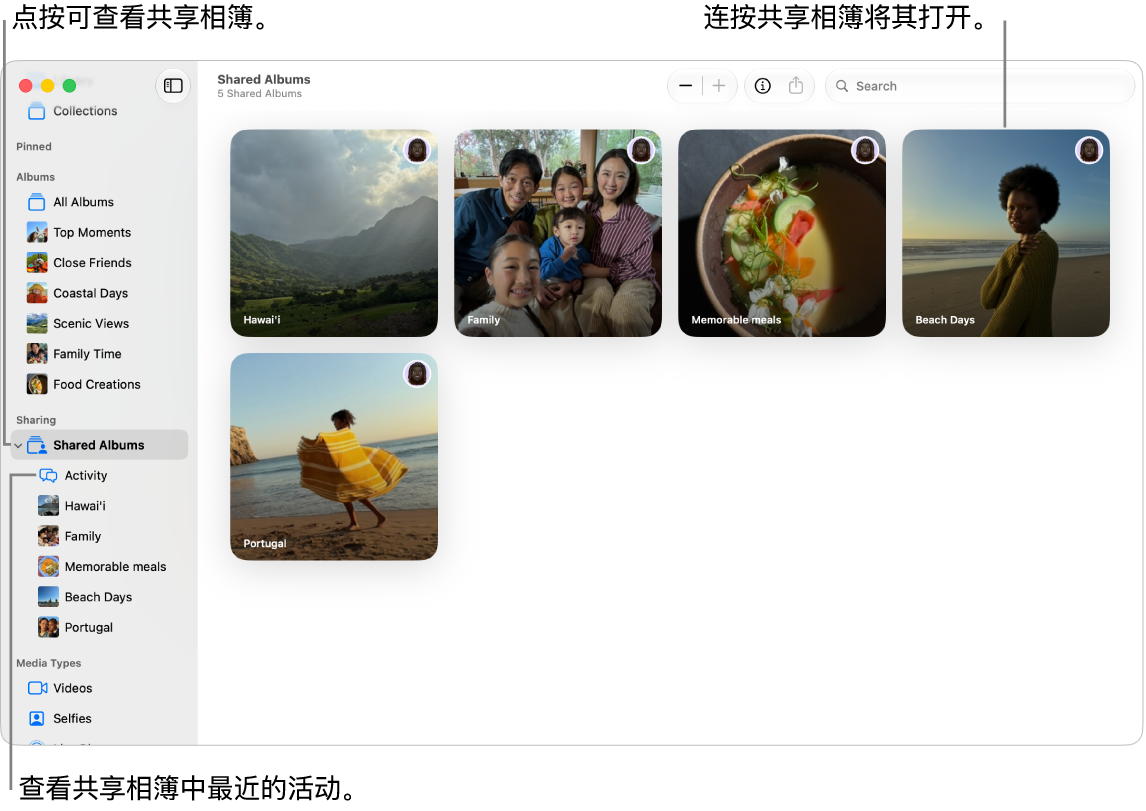Click the Food Creations album icon
This screenshot has width=1146, height=811.
point(37,384)
